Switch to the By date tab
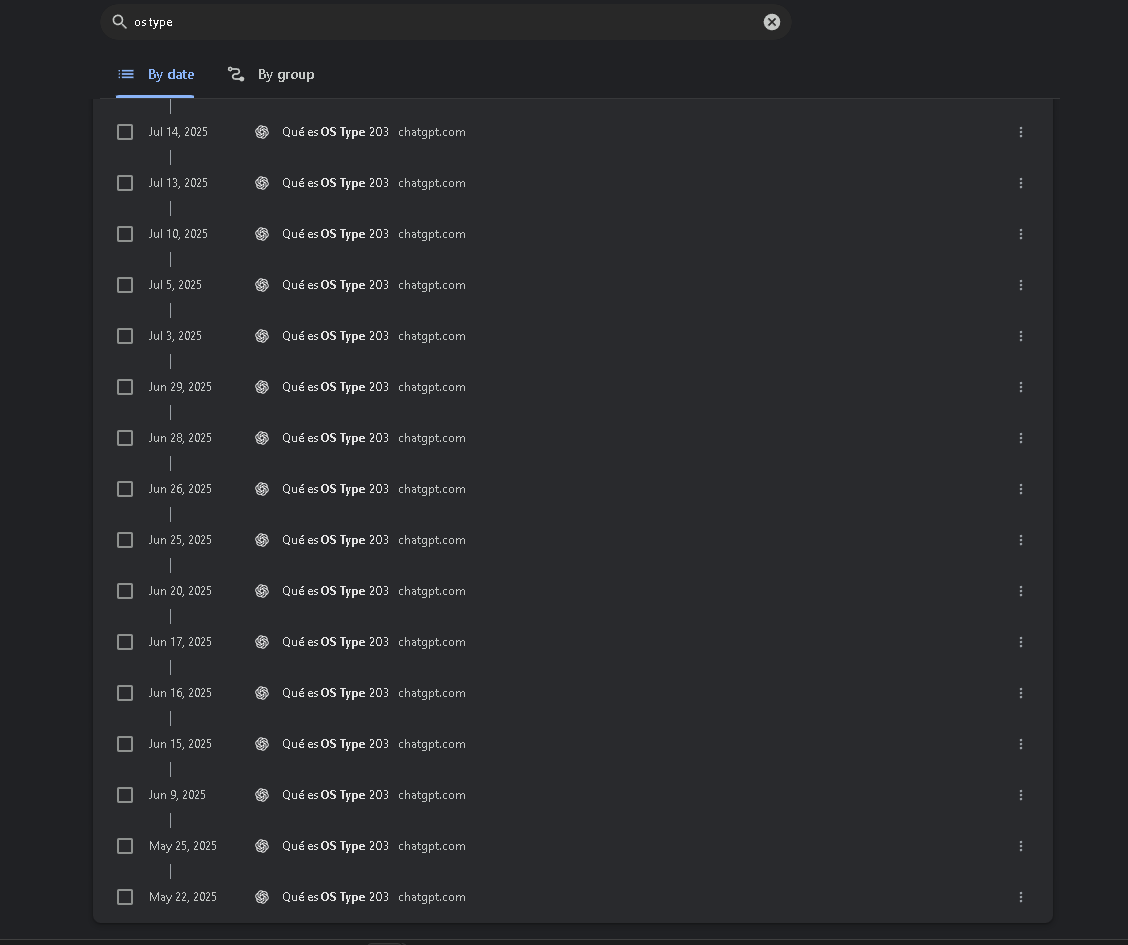Screen dimensions: 1128x945 coord(155,74)
